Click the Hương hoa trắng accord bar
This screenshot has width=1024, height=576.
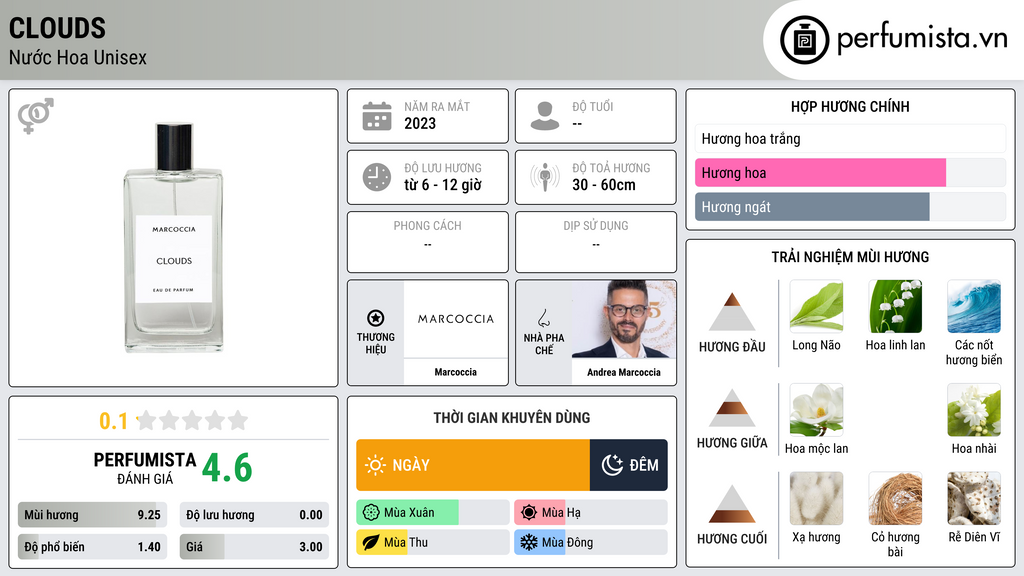850,138
